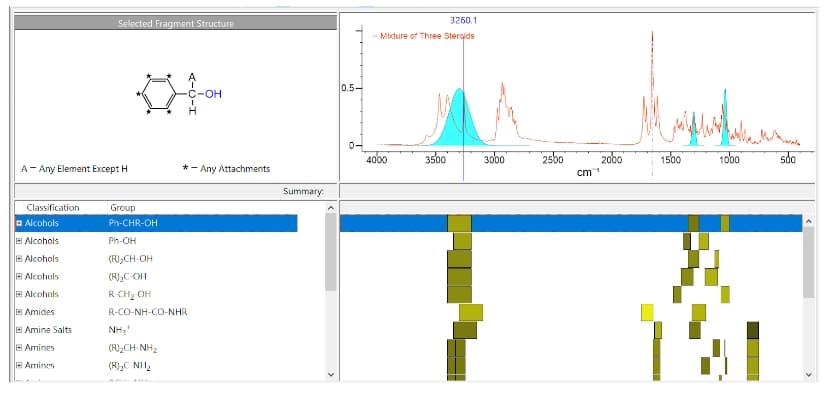Click the benzene ring fragment structure
Viewport: 827px width, 408px height.
coord(159,95)
